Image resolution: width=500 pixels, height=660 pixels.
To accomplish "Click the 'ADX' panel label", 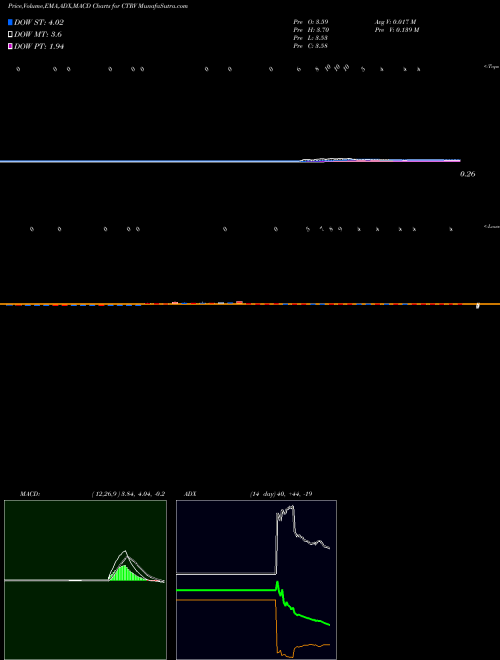I will (x=190, y=494).
